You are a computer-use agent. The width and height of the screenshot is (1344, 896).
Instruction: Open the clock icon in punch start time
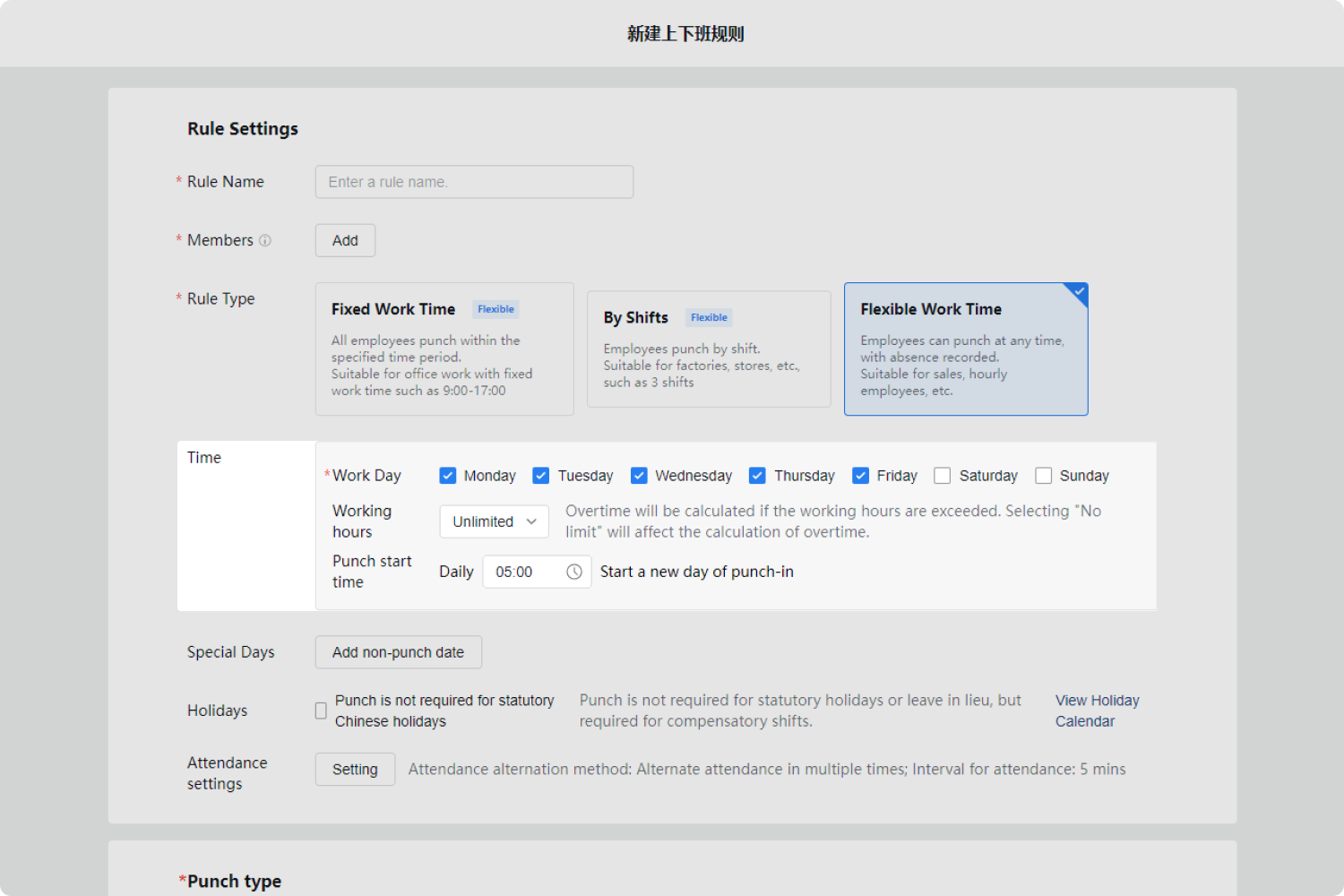click(x=574, y=572)
